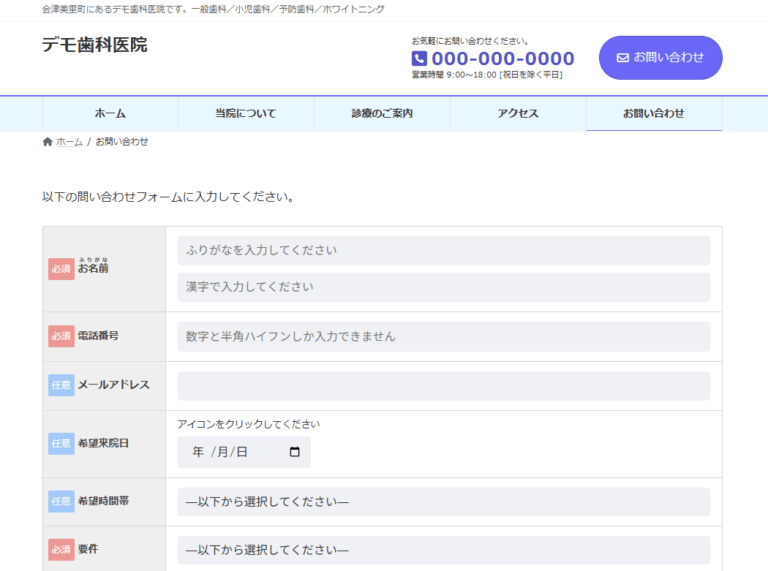Select アクセス in the navigation bar
This screenshot has width=768, height=571.
(x=518, y=114)
